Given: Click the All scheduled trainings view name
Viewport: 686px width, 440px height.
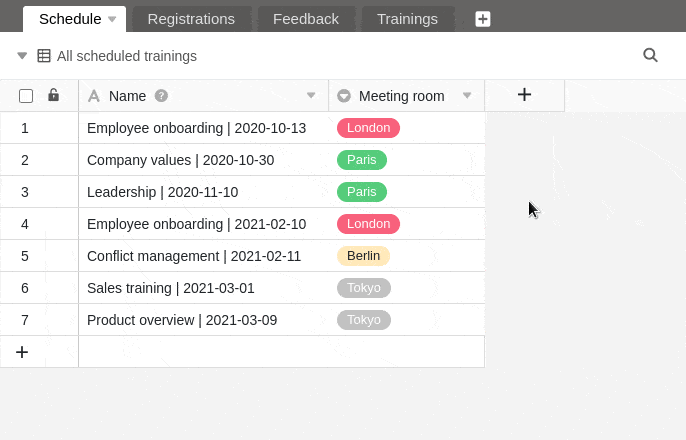Looking at the screenshot, I should pos(127,56).
